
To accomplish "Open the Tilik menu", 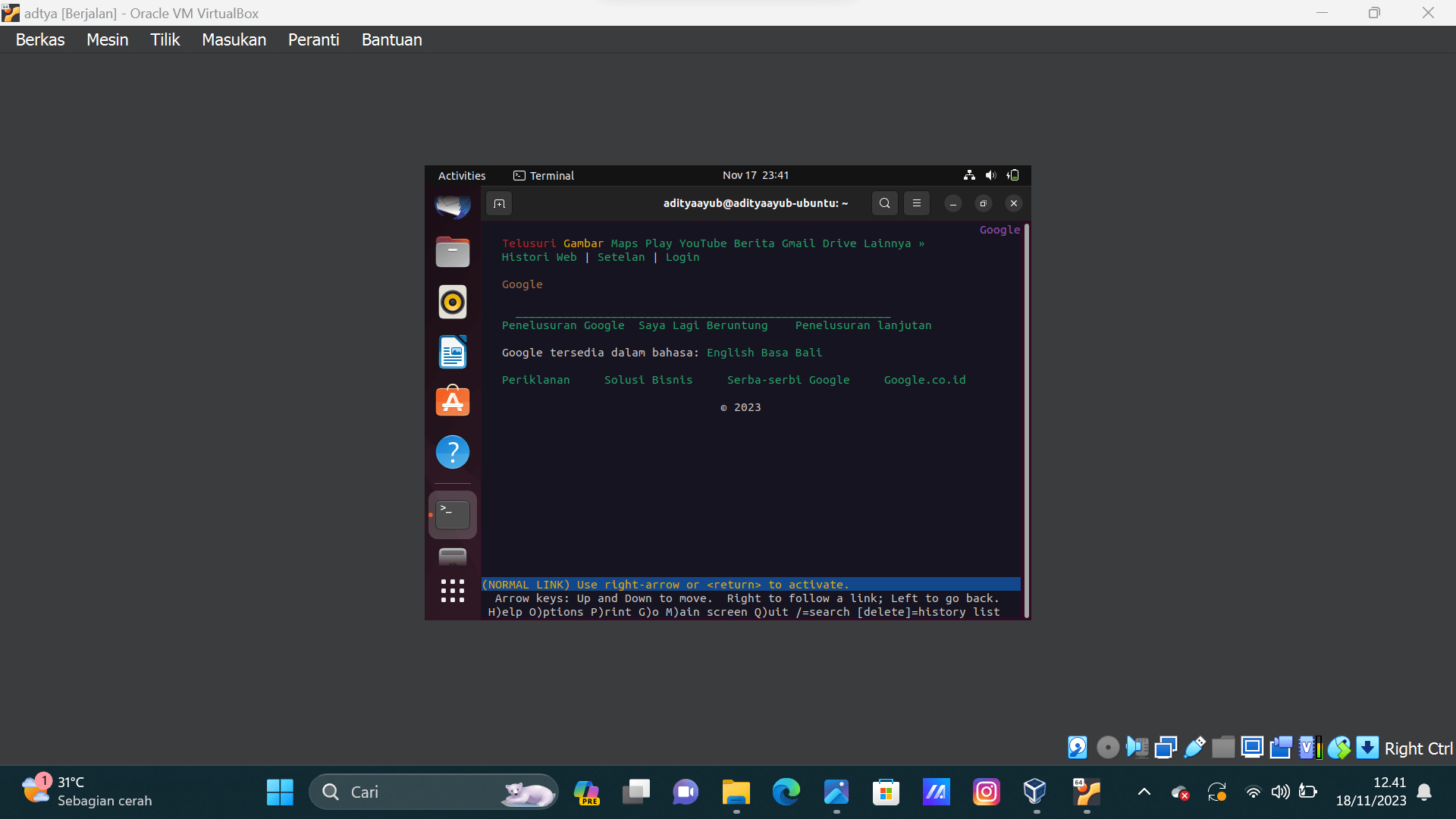I will [x=165, y=39].
